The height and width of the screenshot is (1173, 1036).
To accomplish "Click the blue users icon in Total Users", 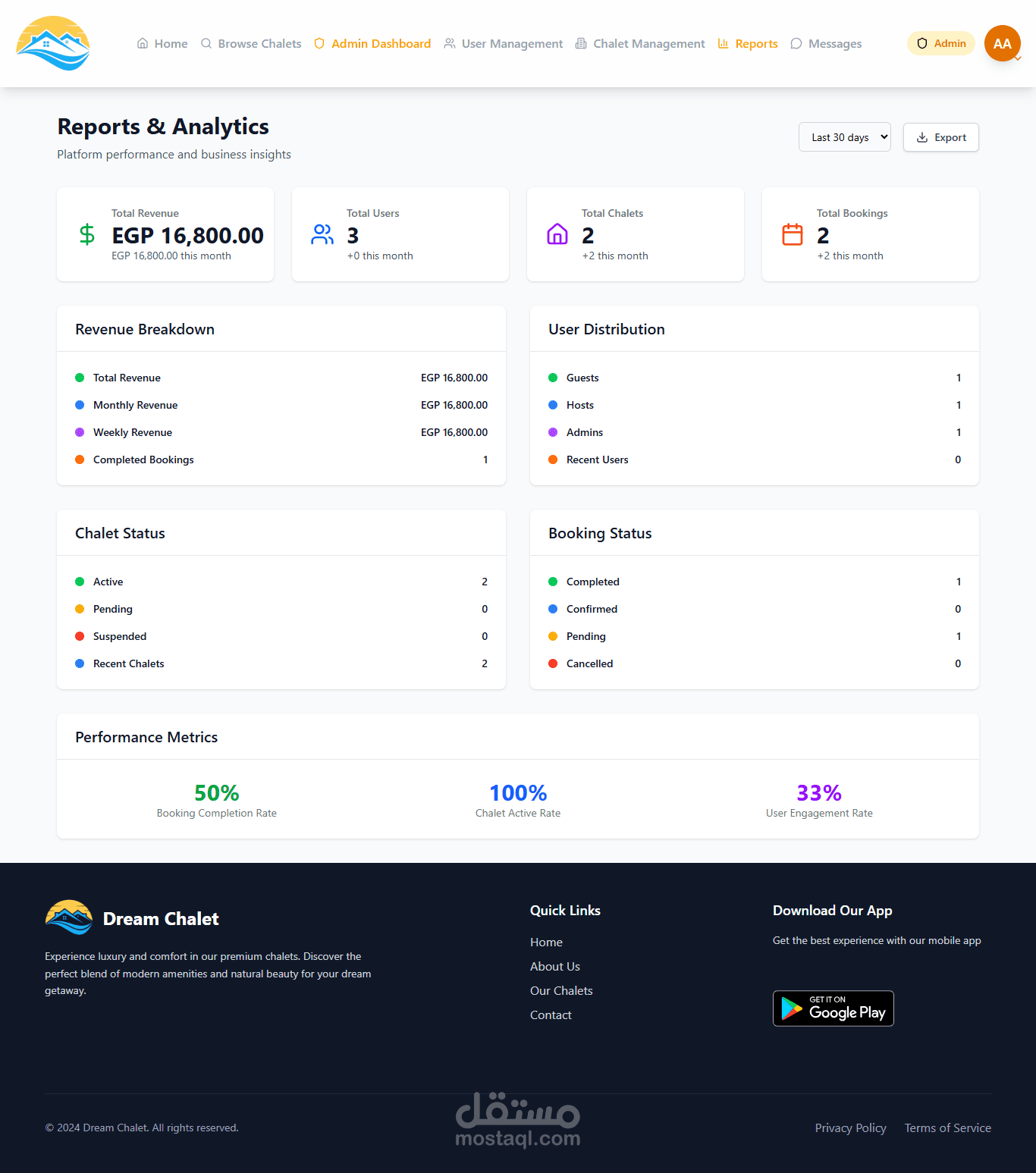I will [322, 234].
